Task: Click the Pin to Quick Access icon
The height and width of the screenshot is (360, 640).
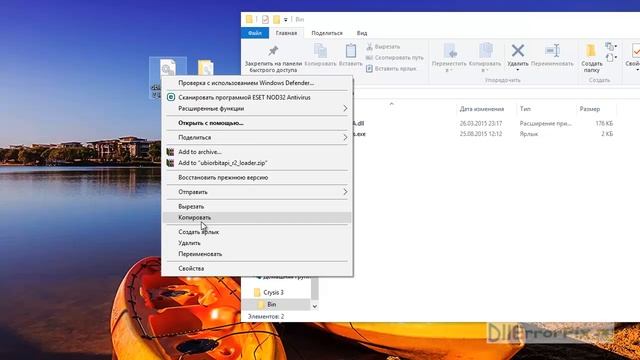Action: (x=273, y=51)
